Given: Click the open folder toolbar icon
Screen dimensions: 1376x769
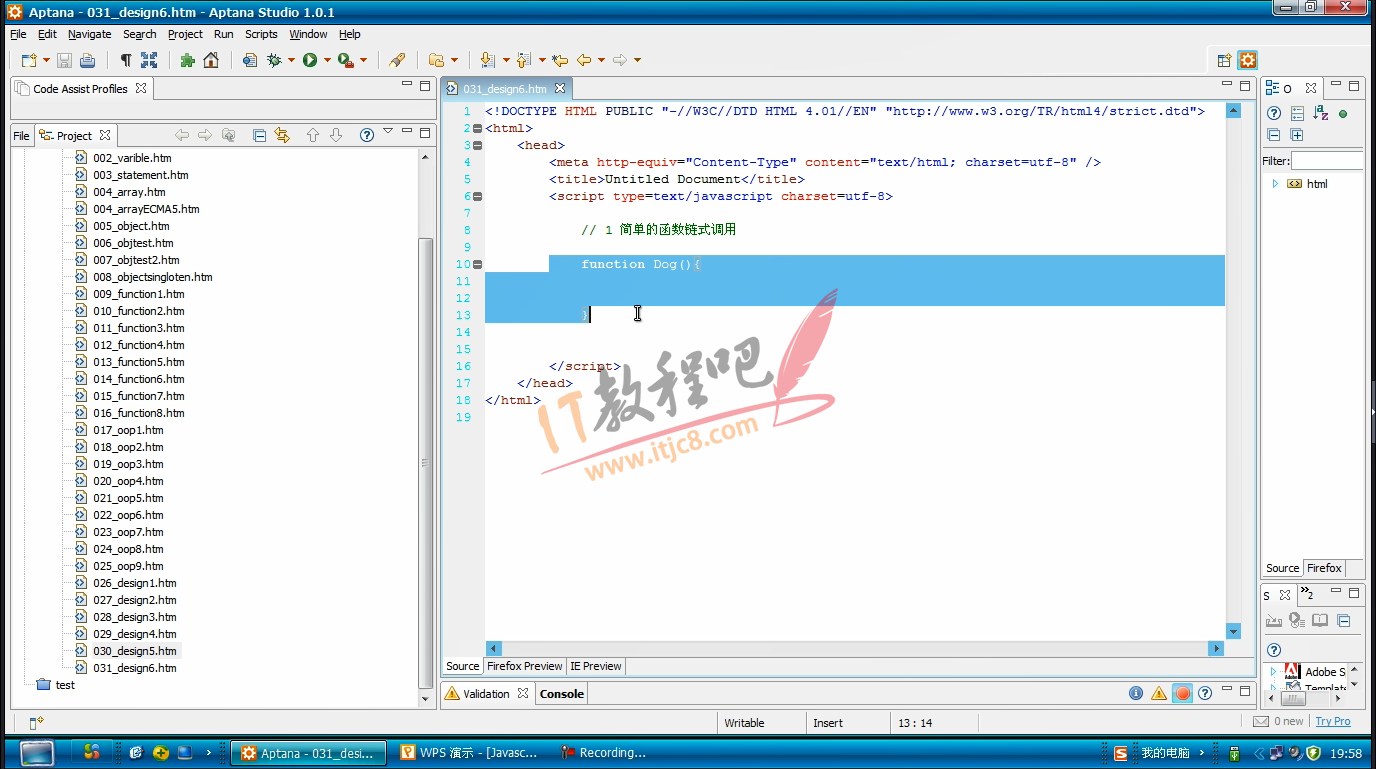Looking at the screenshot, I should [x=436, y=60].
